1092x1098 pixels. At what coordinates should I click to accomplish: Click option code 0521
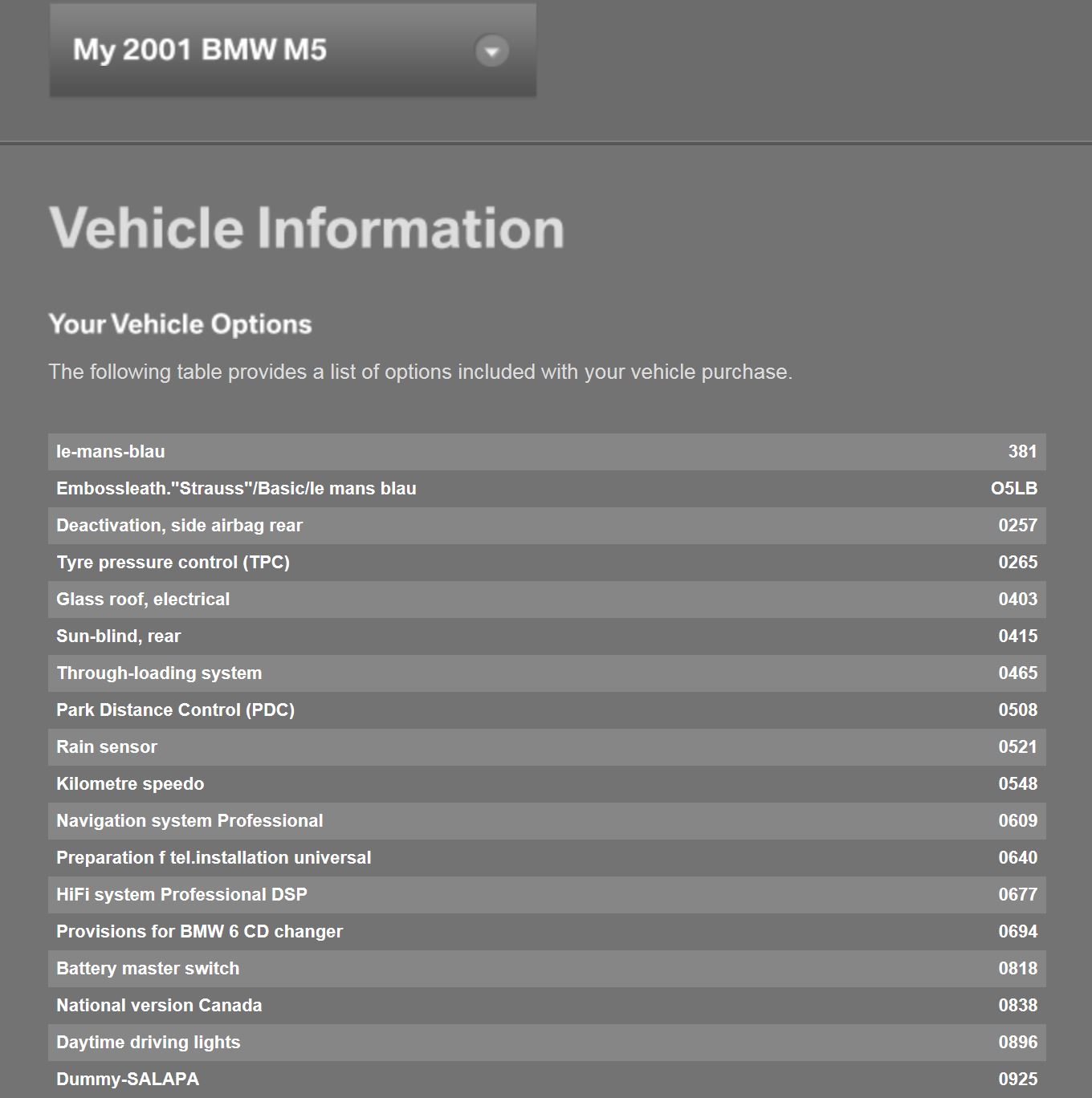pos(1018,747)
